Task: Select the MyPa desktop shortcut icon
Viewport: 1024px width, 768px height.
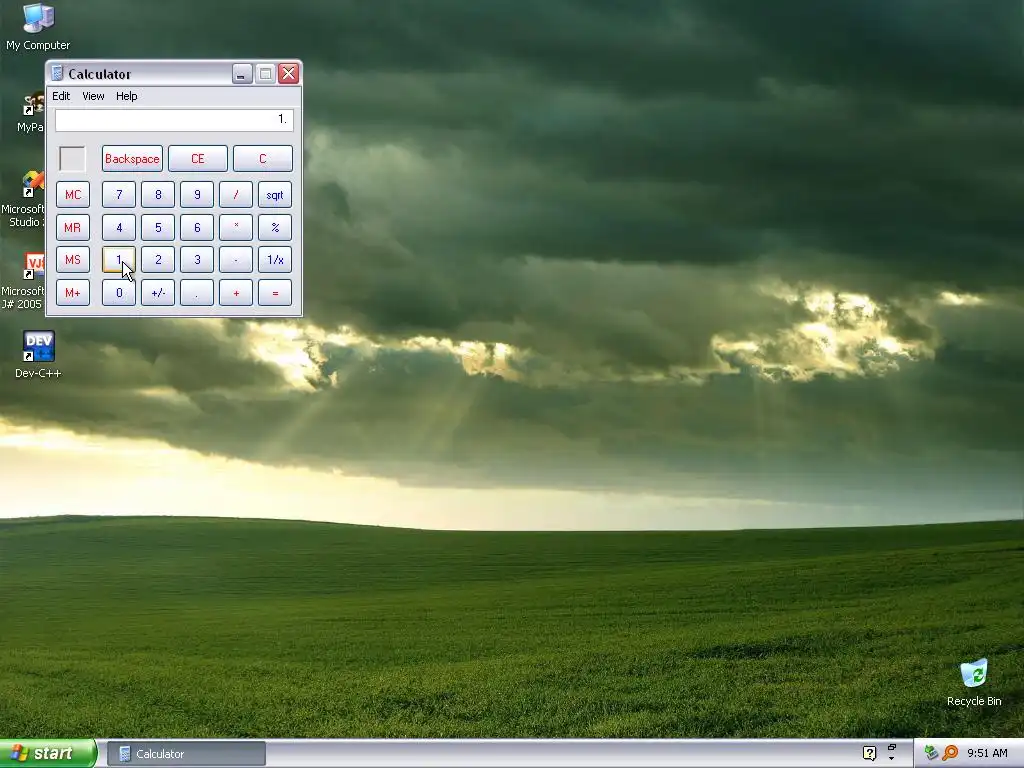Action: point(33,104)
